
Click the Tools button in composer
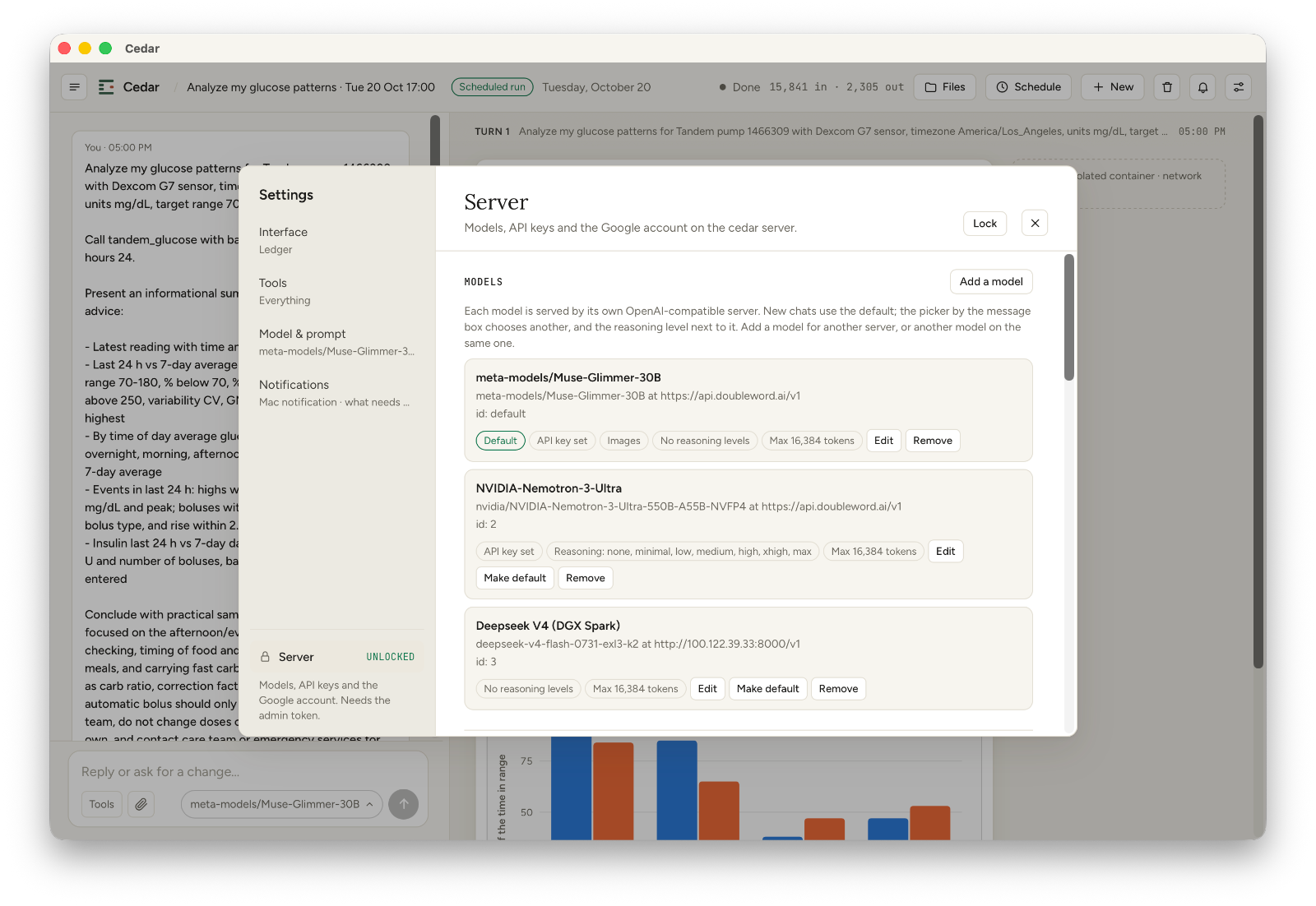pyautogui.click(x=102, y=804)
